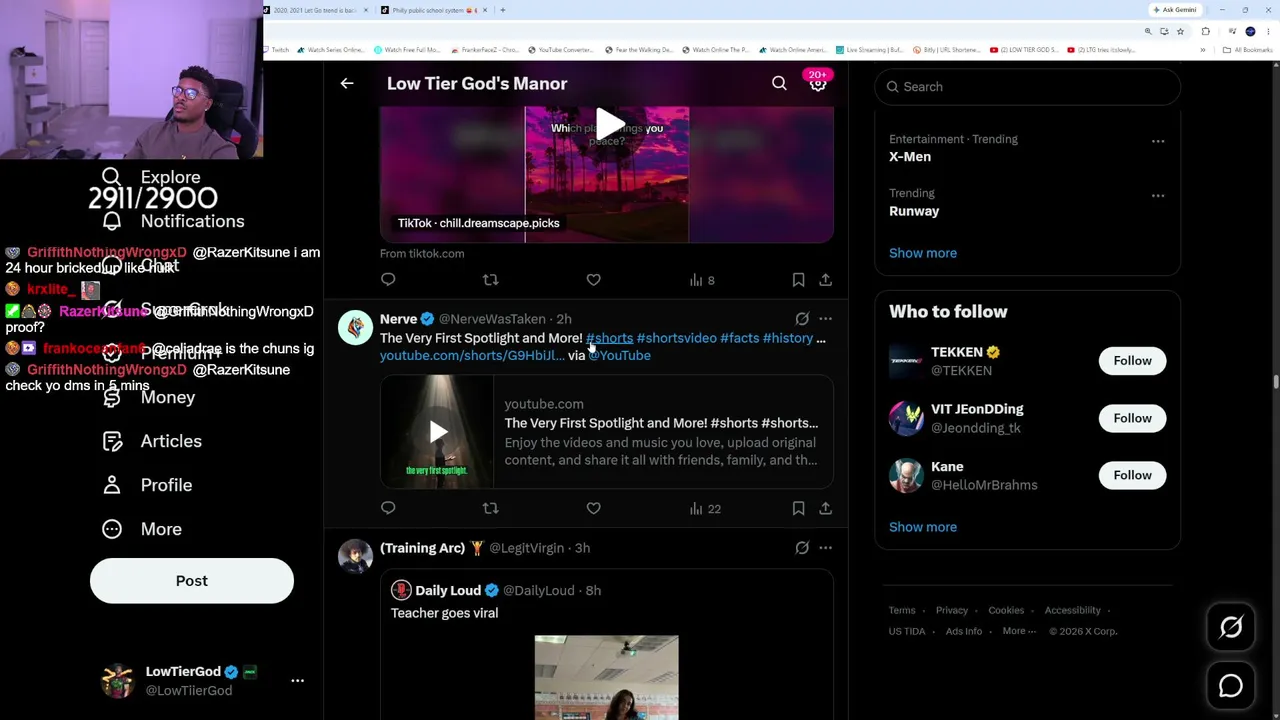Open search in Low Tier God's Manor header
This screenshot has height=720, width=1280.
(779, 84)
